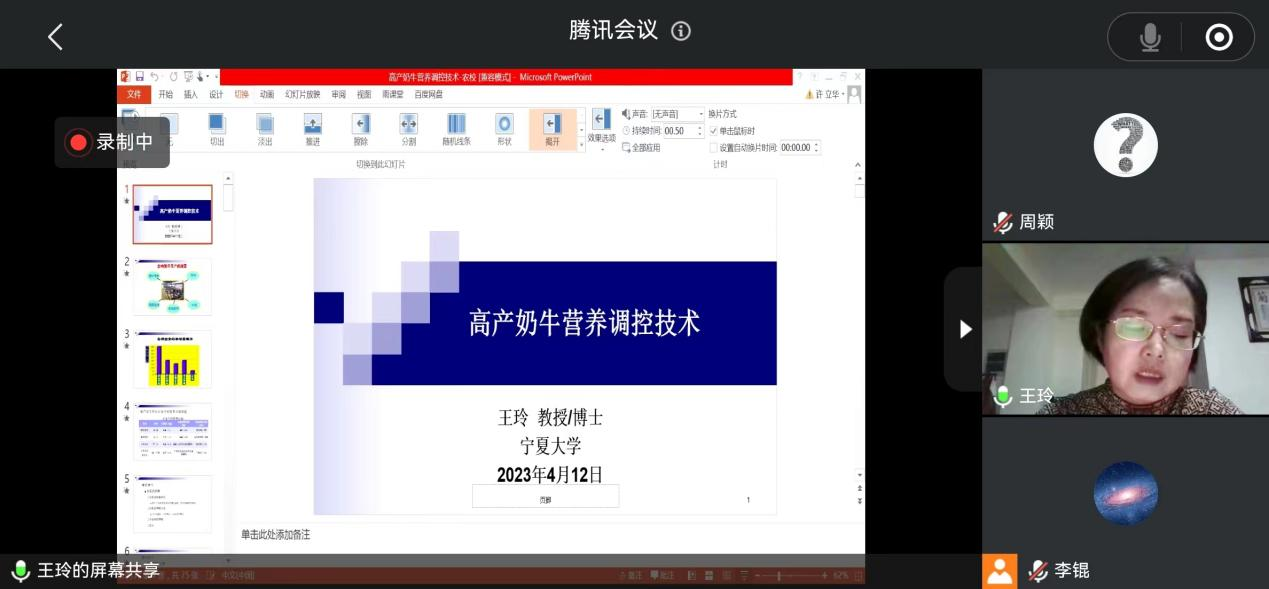Open the 文件 tab in PowerPoint
This screenshot has height=589, width=1269.
click(133, 94)
